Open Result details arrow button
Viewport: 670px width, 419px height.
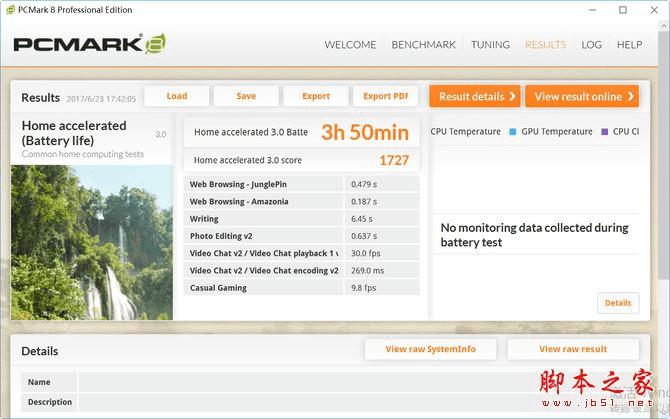475,96
